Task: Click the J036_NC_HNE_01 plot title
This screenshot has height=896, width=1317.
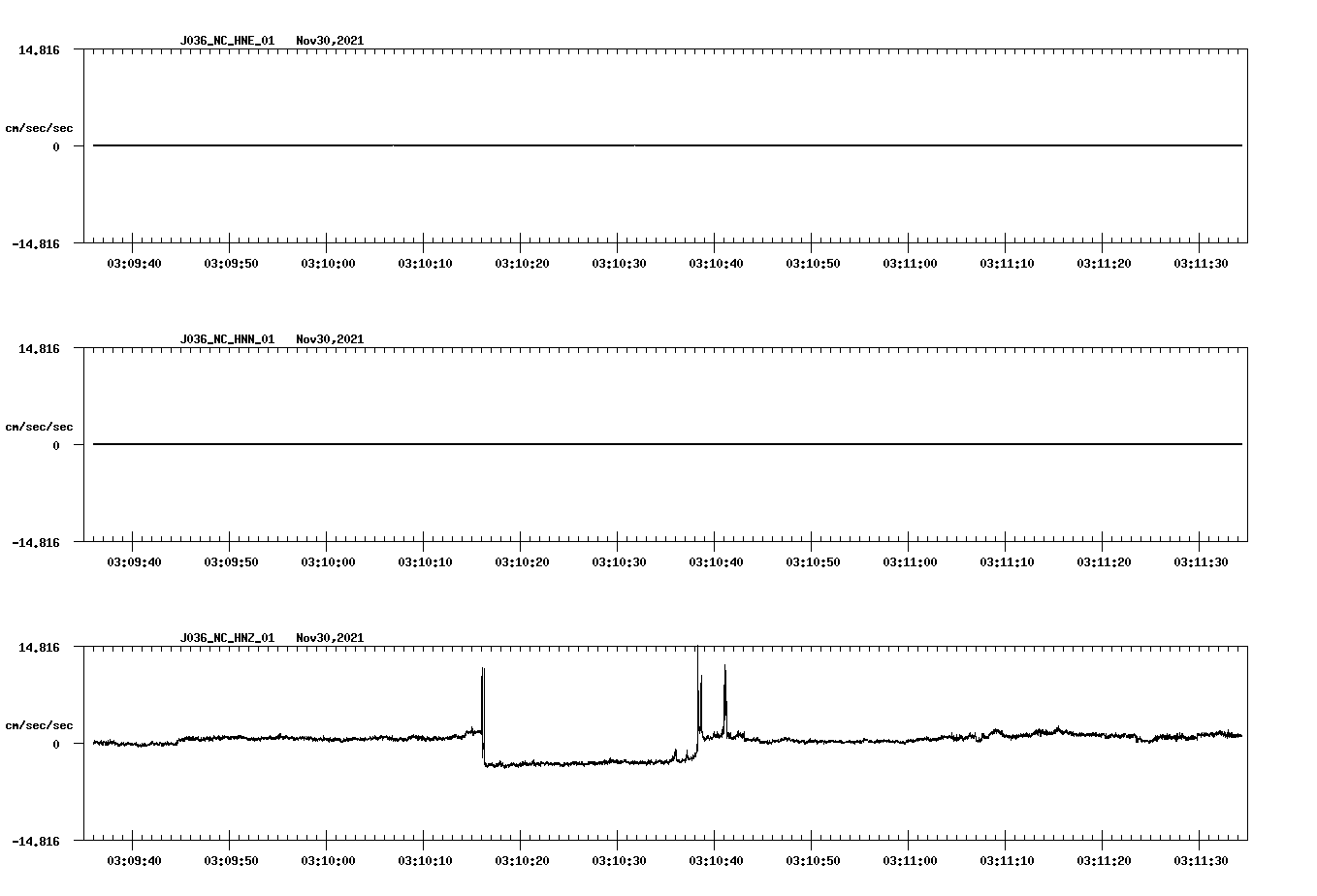Action: 227,41
